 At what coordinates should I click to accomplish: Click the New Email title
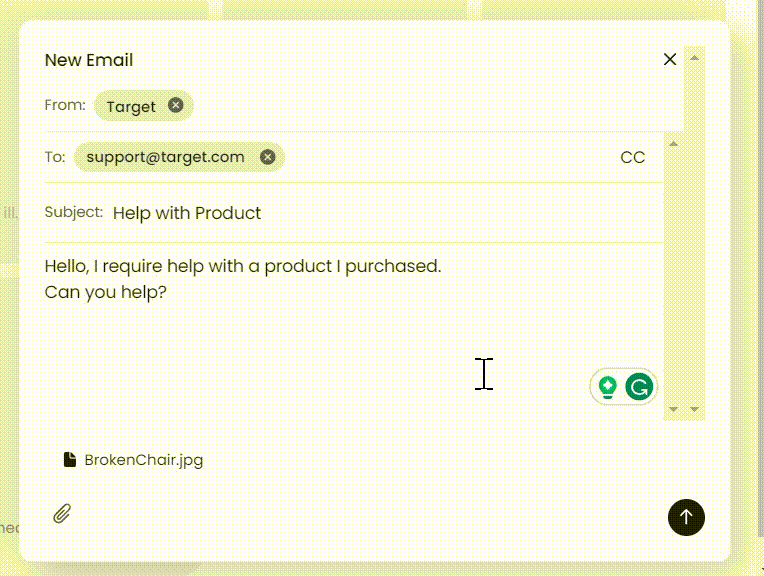[89, 60]
